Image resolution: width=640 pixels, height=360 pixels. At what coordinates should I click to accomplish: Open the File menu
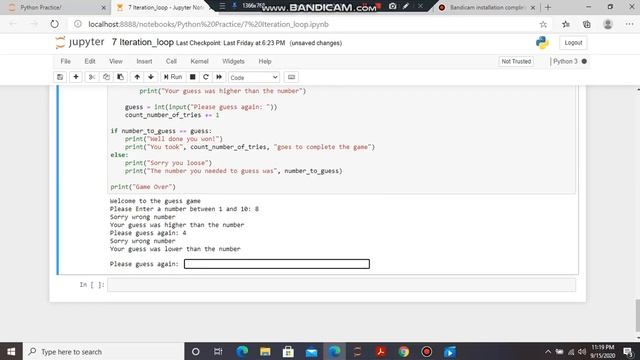pos(65,61)
